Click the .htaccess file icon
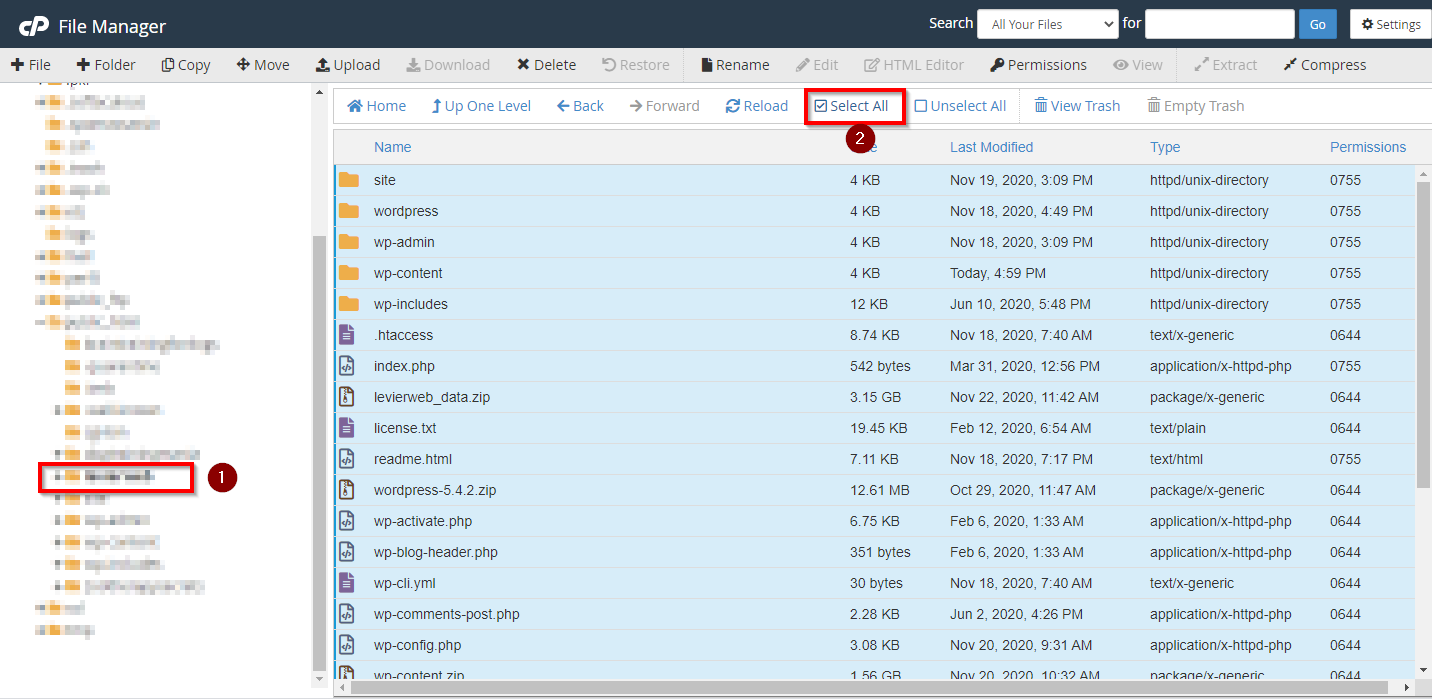This screenshot has width=1432, height=700. [347, 335]
